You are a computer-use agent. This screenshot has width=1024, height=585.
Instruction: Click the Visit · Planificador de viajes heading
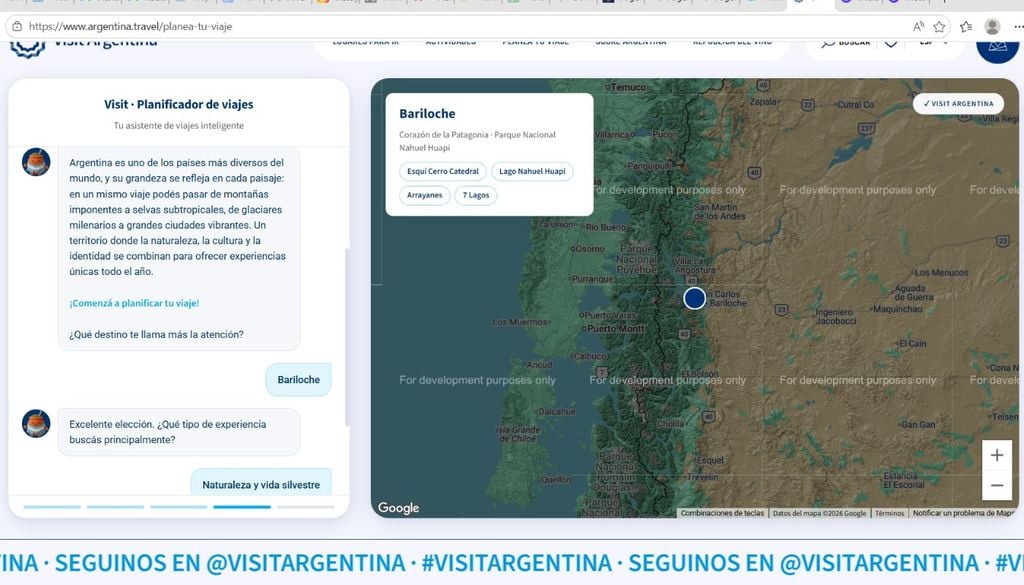[178, 104]
